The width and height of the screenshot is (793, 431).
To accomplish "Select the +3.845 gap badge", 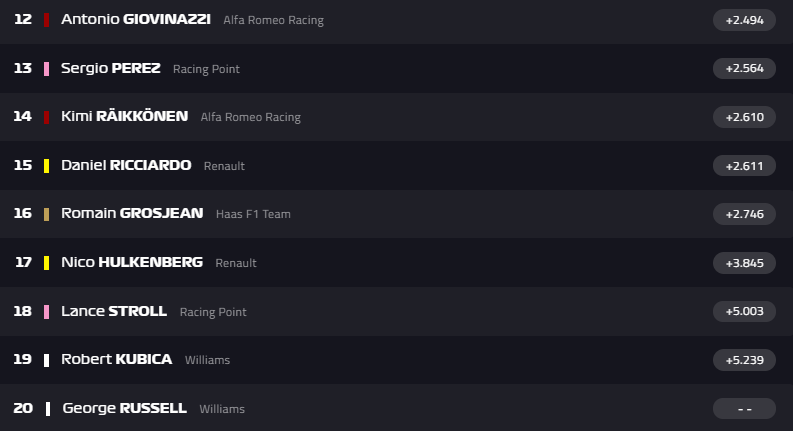I will point(744,262).
